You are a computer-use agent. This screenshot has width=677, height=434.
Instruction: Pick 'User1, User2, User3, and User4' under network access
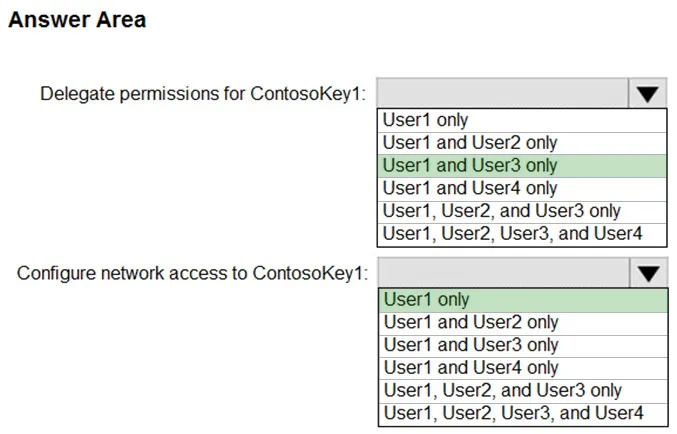pos(523,414)
